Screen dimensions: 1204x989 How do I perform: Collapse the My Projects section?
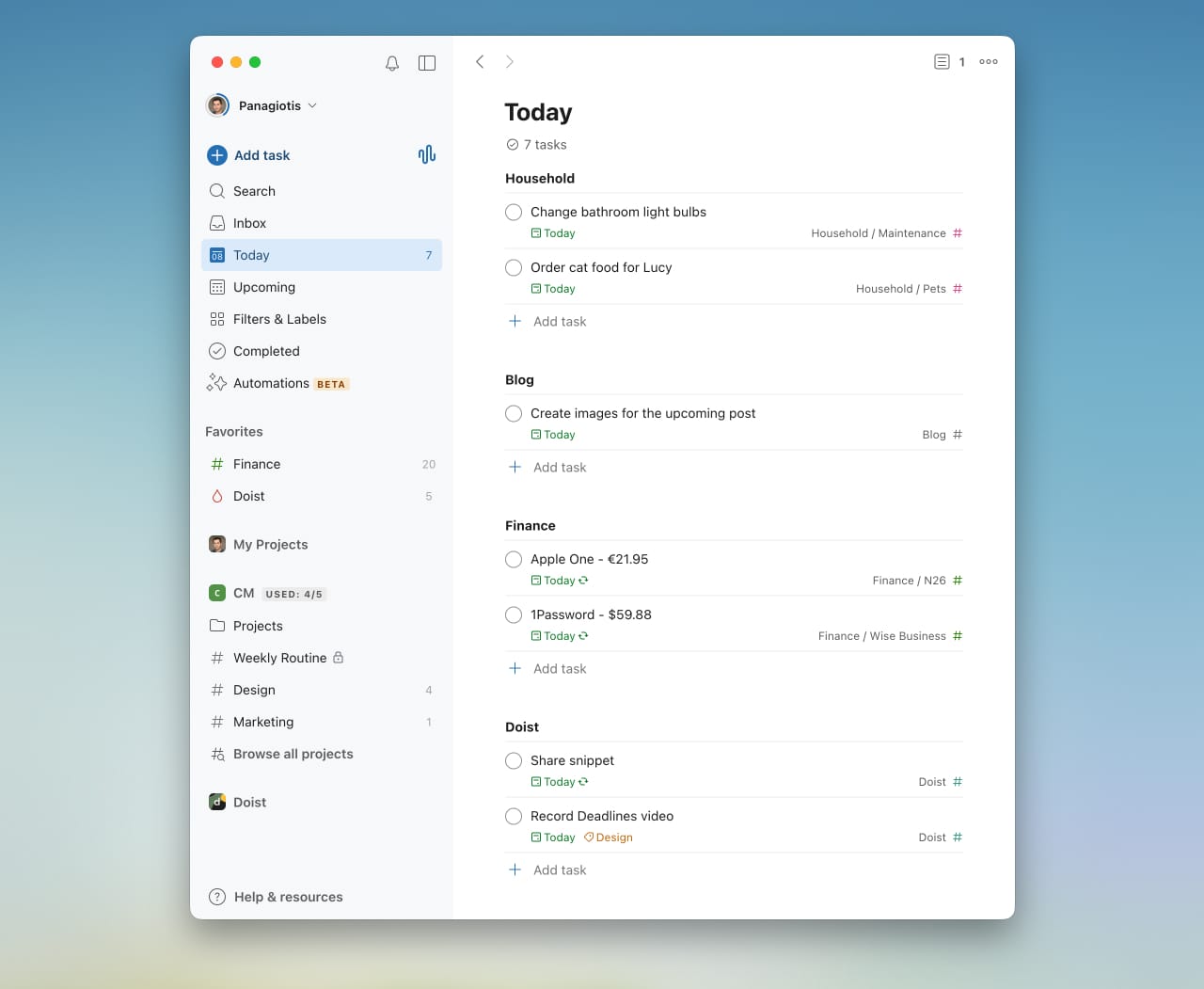click(270, 544)
